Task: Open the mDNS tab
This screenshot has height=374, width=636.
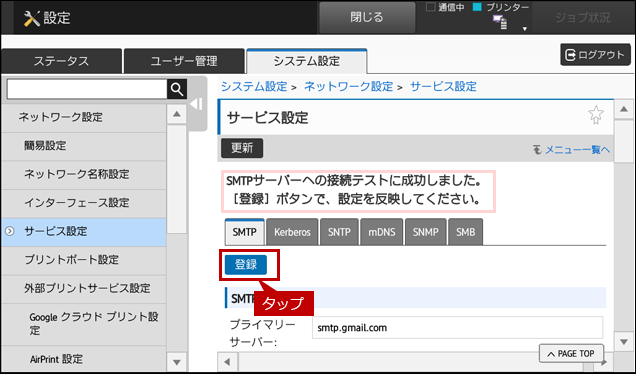Action: point(381,232)
